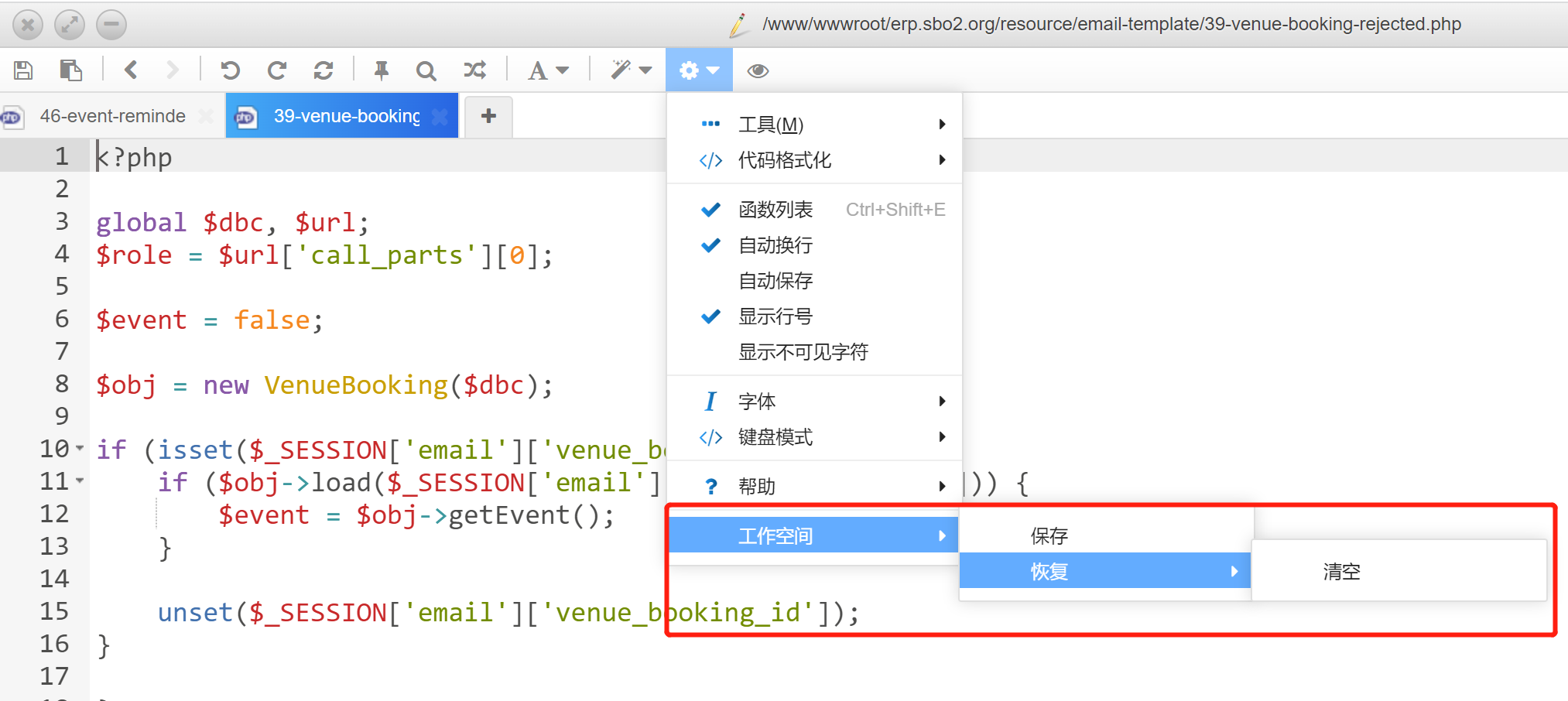
Task: Toggle the 函数列表 option
Action: (814, 210)
